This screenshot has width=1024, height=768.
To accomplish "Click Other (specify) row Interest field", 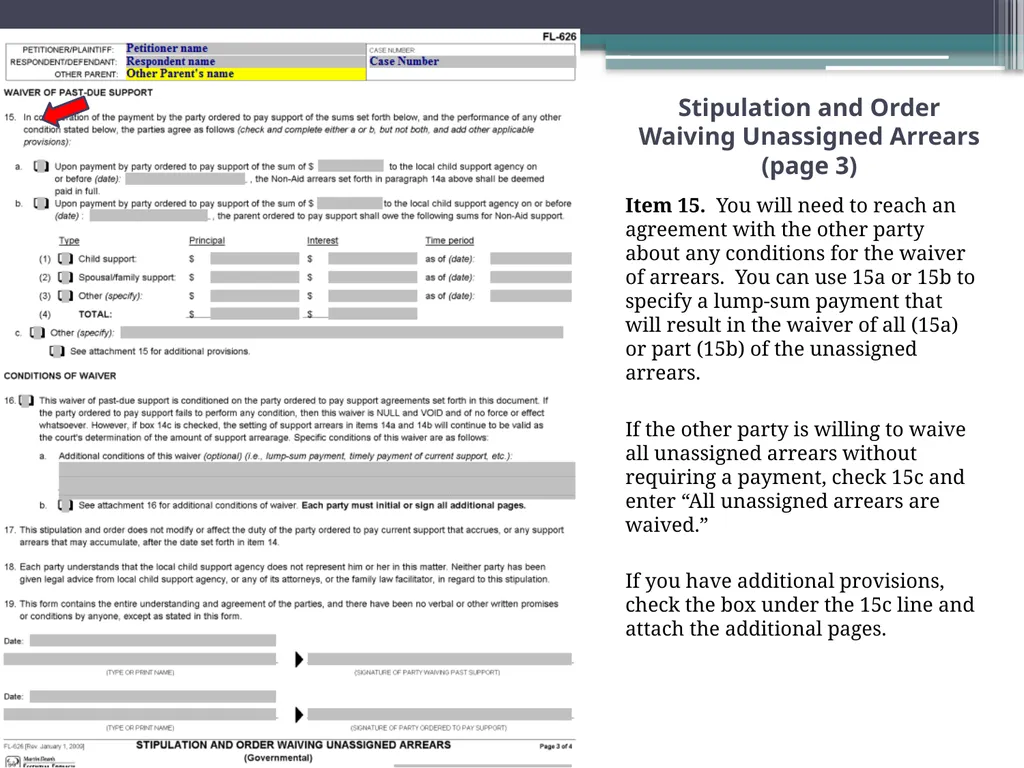I will coord(372,296).
